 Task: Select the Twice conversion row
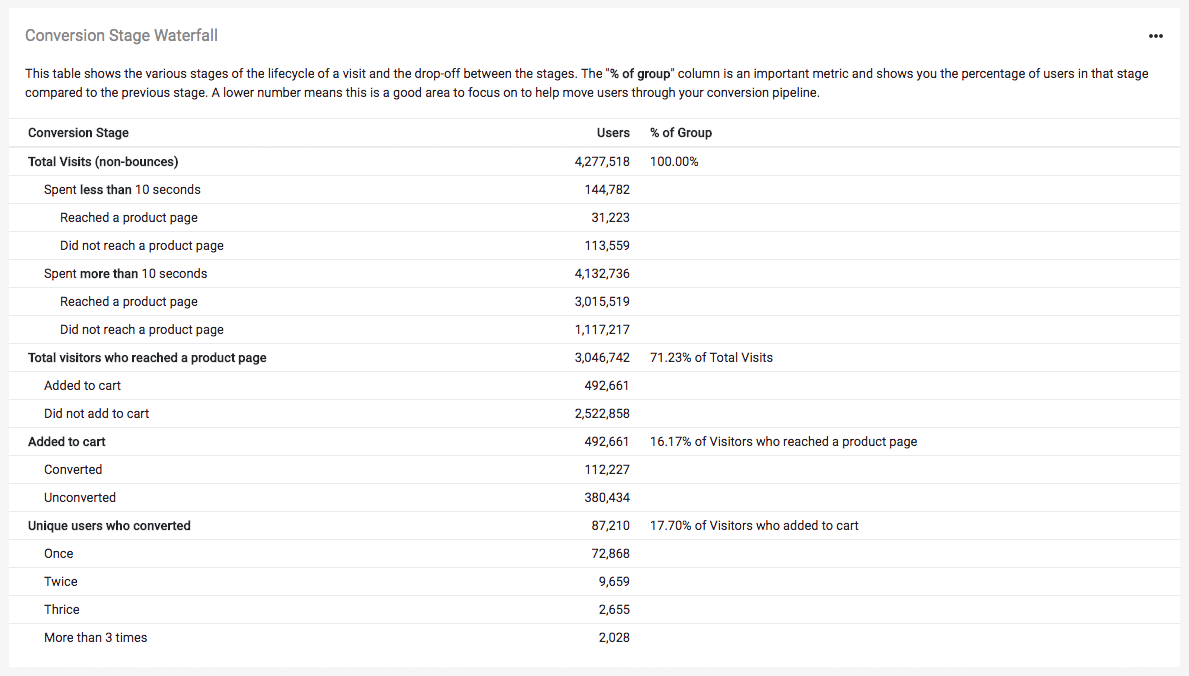pos(61,581)
